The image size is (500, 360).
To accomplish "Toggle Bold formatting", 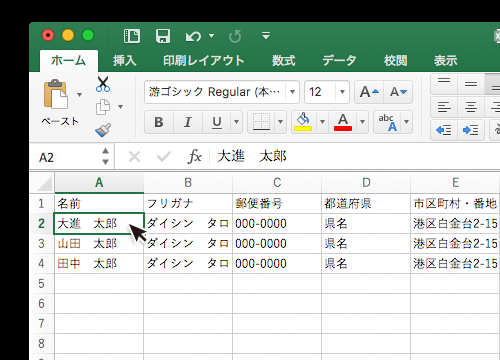I will (159, 122).
